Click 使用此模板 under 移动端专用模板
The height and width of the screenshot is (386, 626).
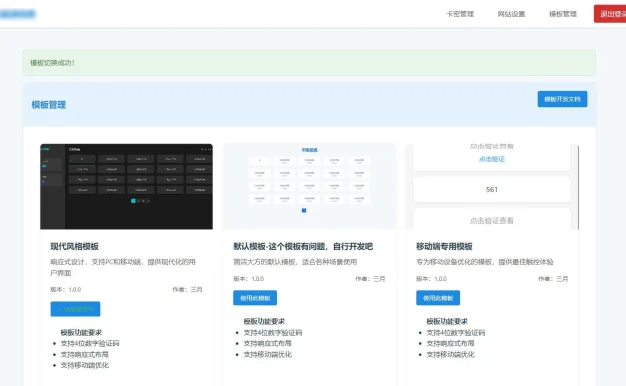(438, 298)
